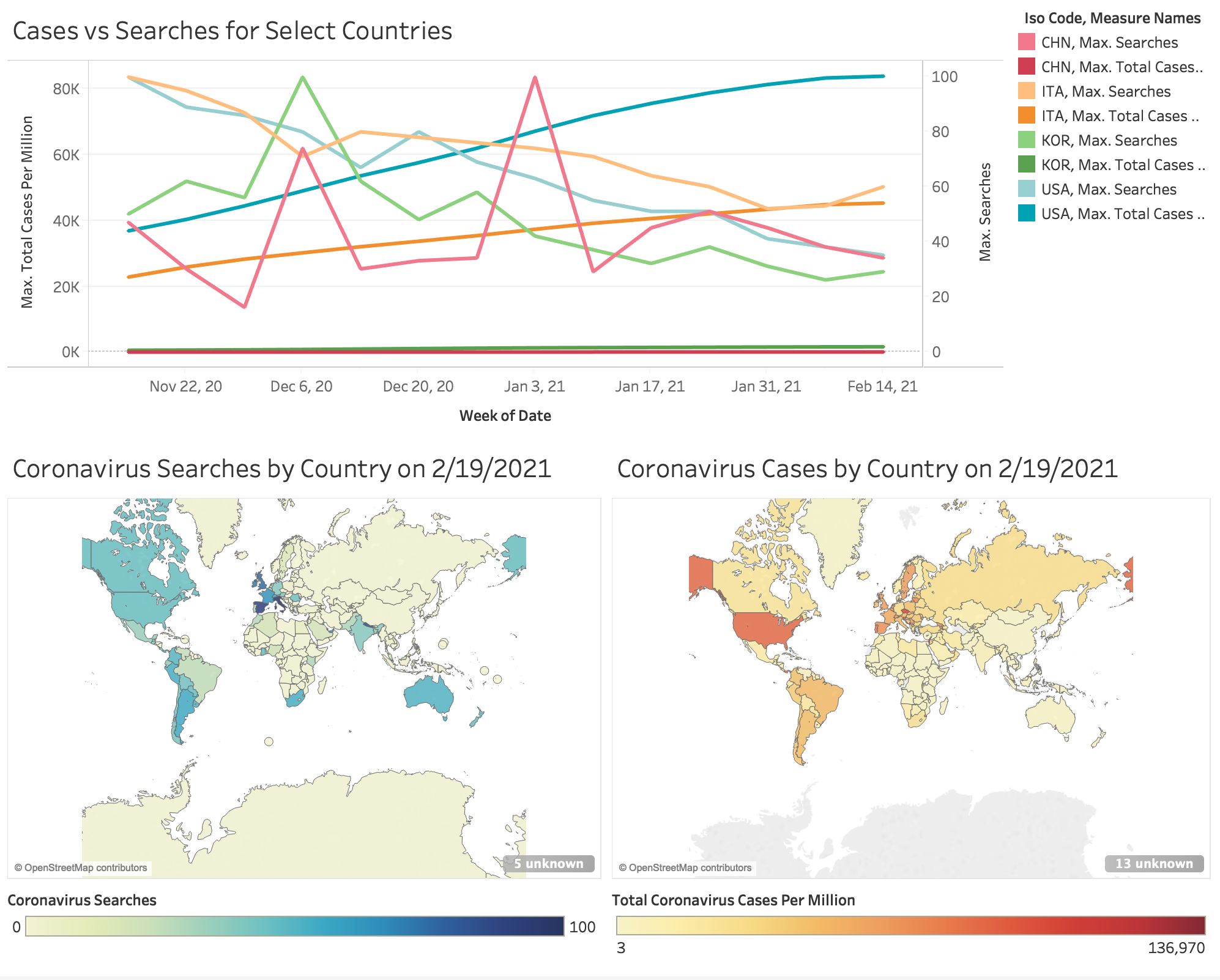Click the Dec 6, 20 axis label

coord(301,386)
